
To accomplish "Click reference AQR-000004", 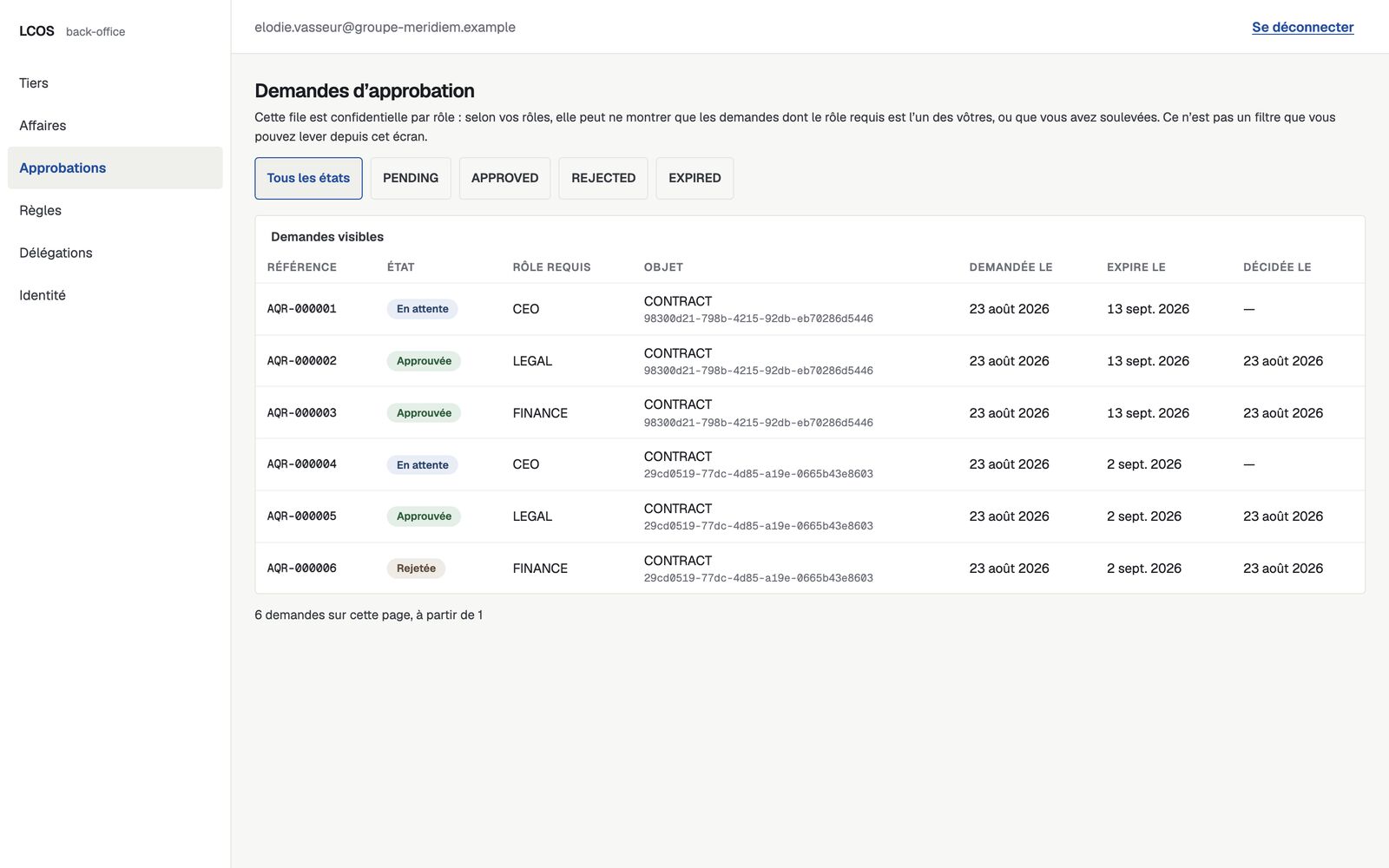I will 301,464.
